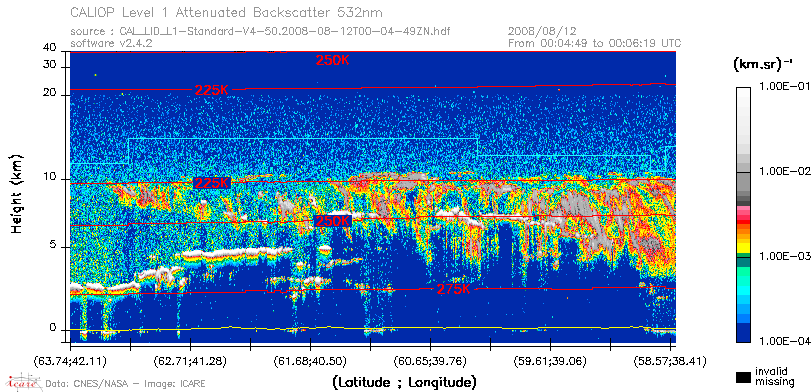Click the x-axis label '(59.61;39.06)'
811x392 pixels.
(x=550, y=361)
